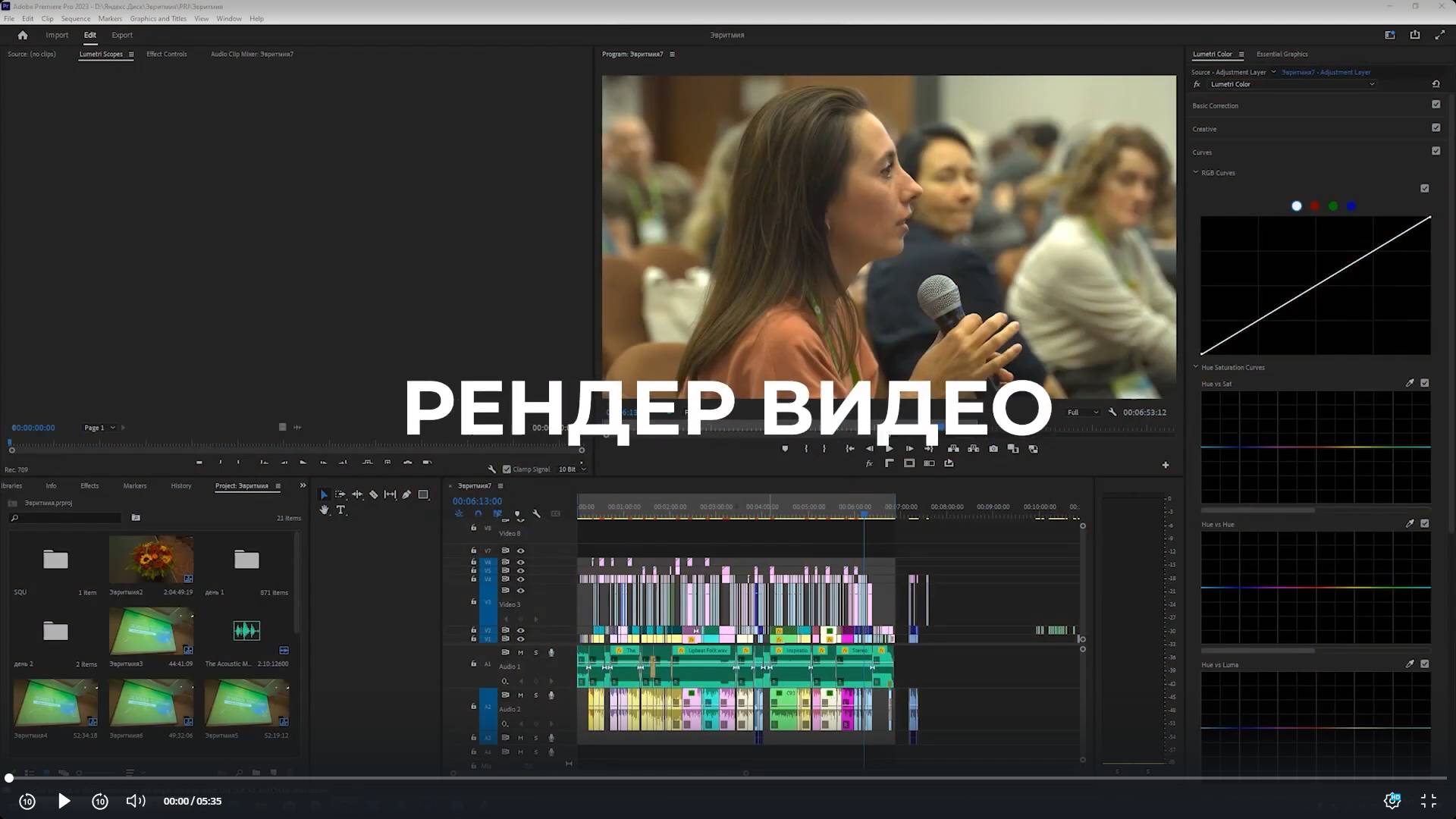
Task: Select the Pen tool
Action: pos(406,494)
